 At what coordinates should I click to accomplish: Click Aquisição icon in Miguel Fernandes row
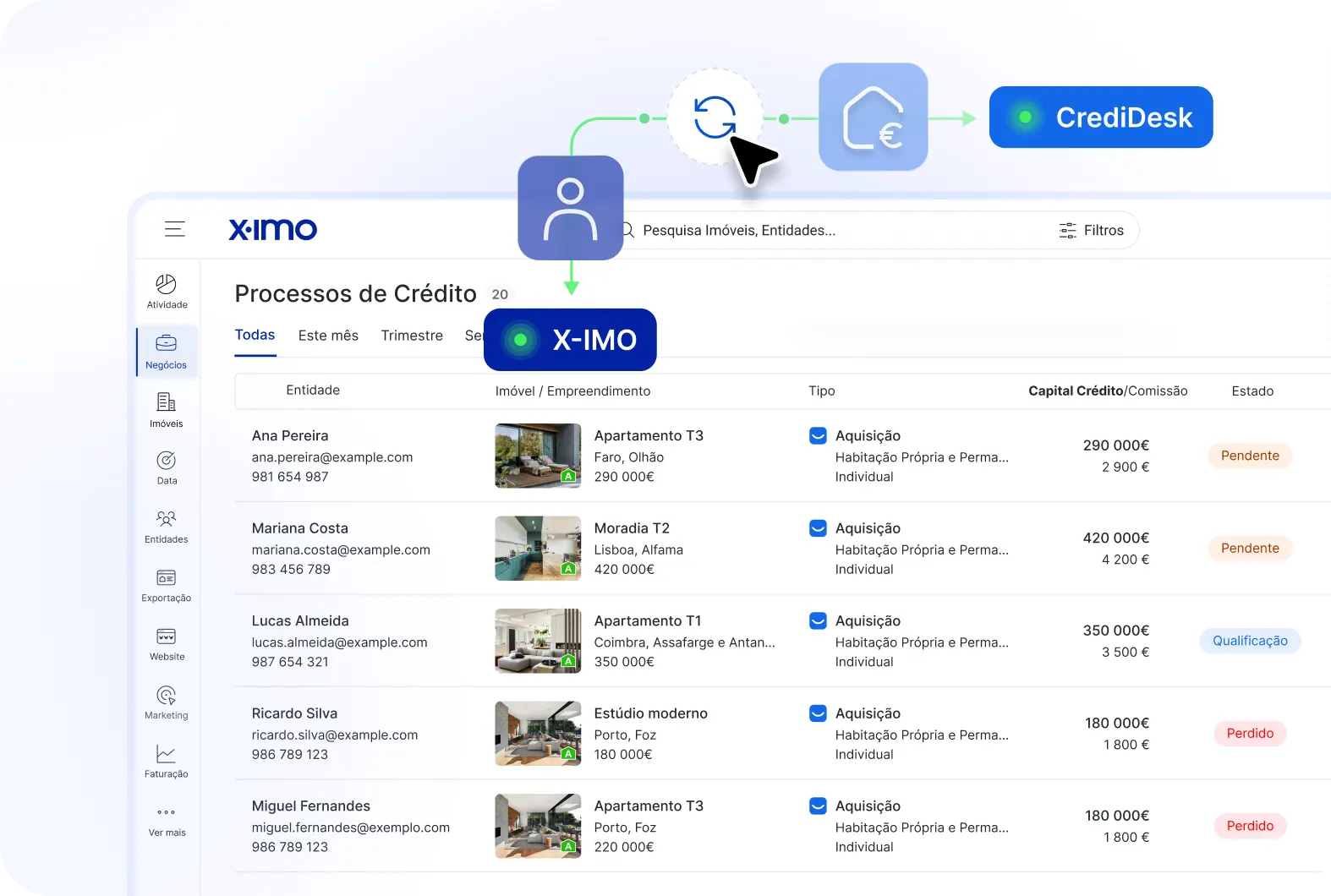[x=818, y=806]
